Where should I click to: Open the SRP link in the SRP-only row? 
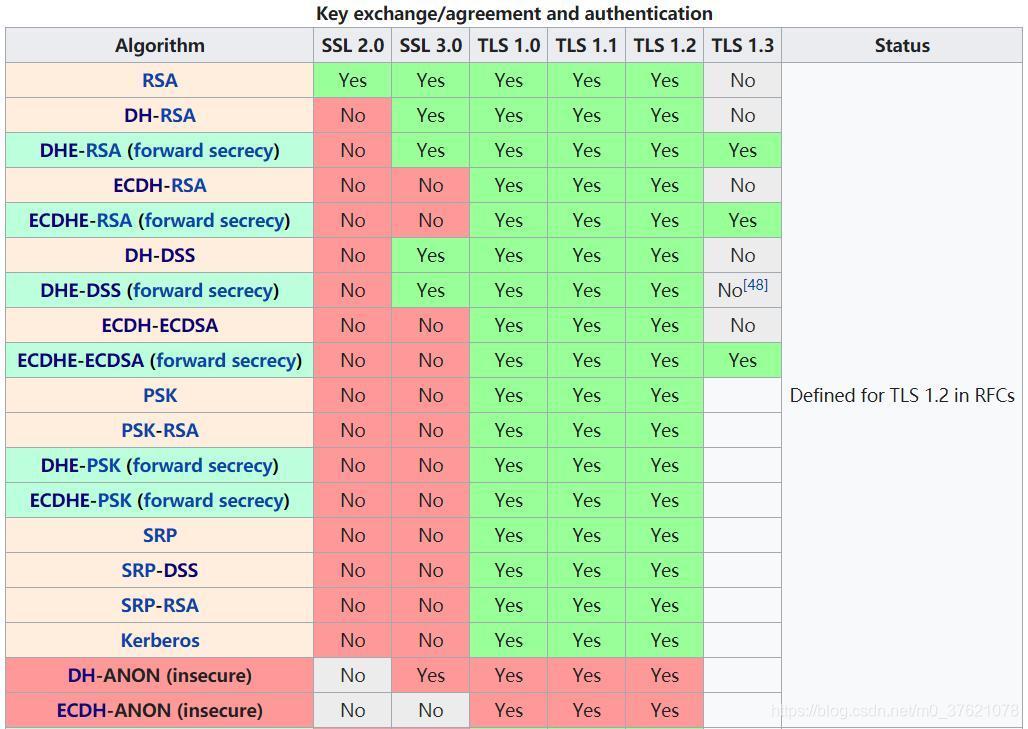pos(160,536)
